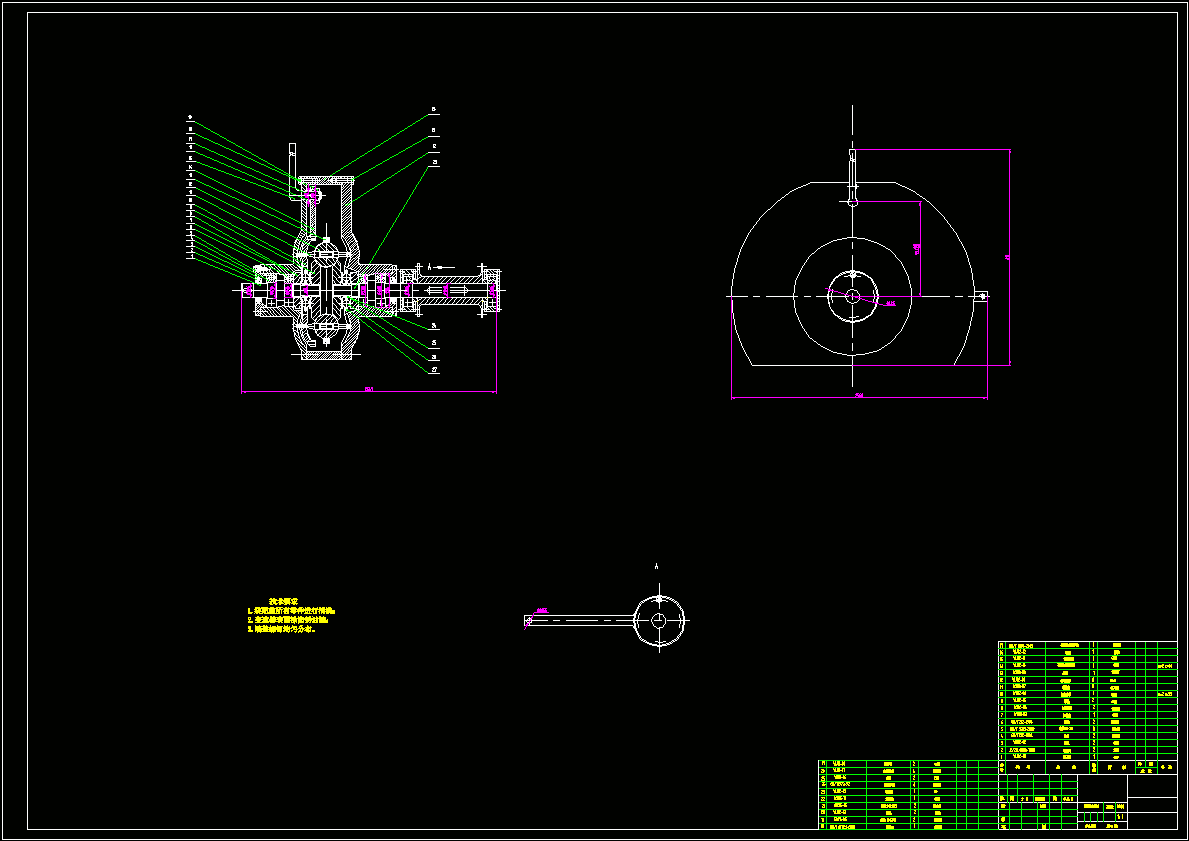Select the yellow 技术要求 heading text
Screen dimensions: 1189x841
point(284,601)
